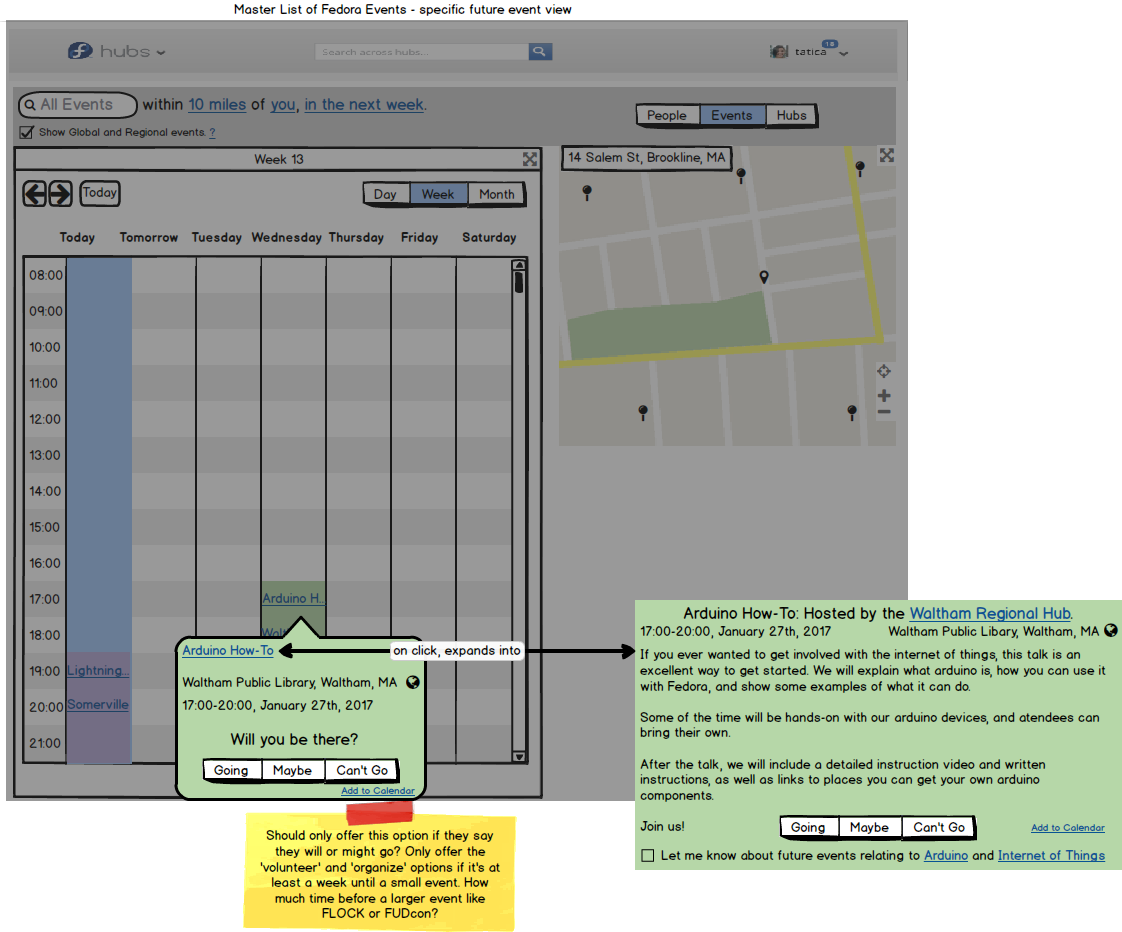This screenshot has width=1122, height=932.
Task: Click calendar scrollbar up arrow
Action: [519, 266]
